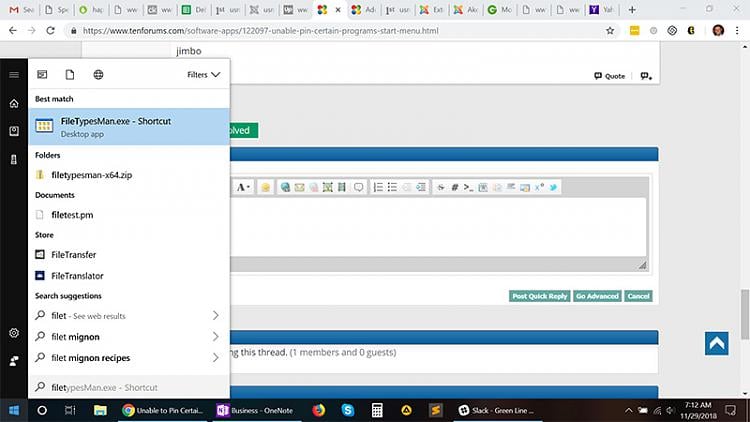
Task: Open Feedback icon in search sidebar
Action: click(x=14, y=361)
